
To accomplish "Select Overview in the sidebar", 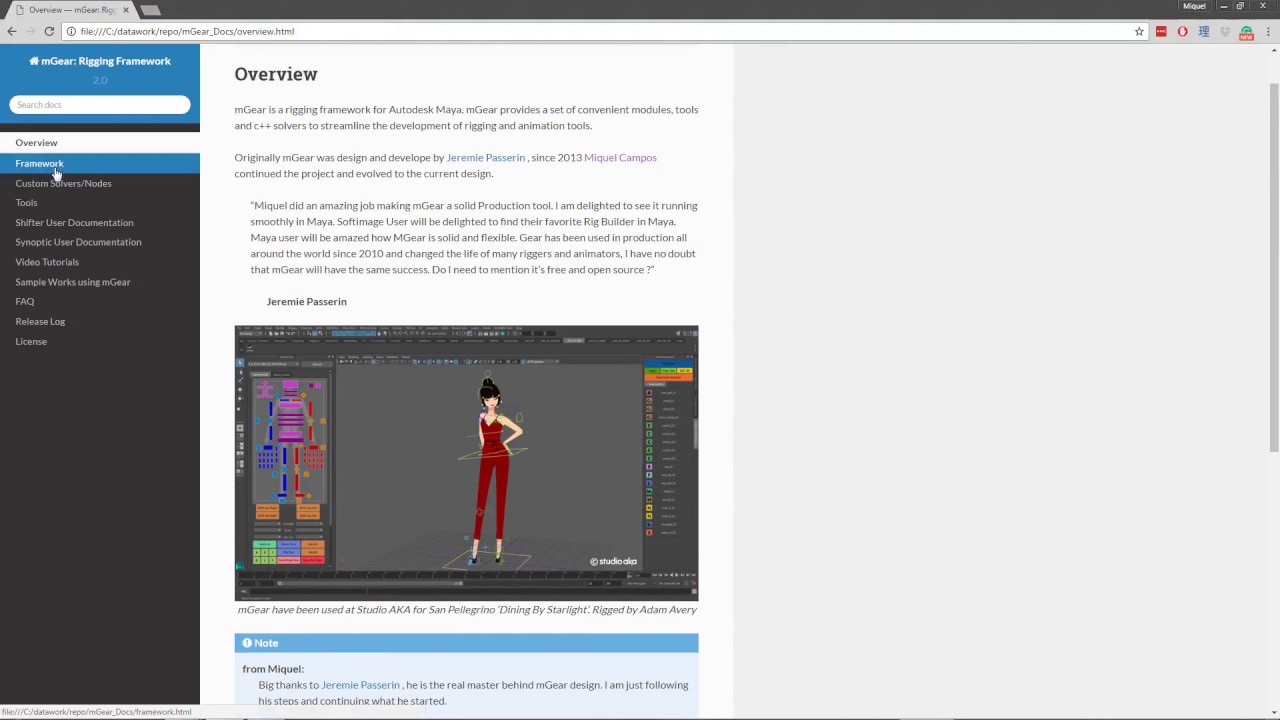I will tap(100, 143).
